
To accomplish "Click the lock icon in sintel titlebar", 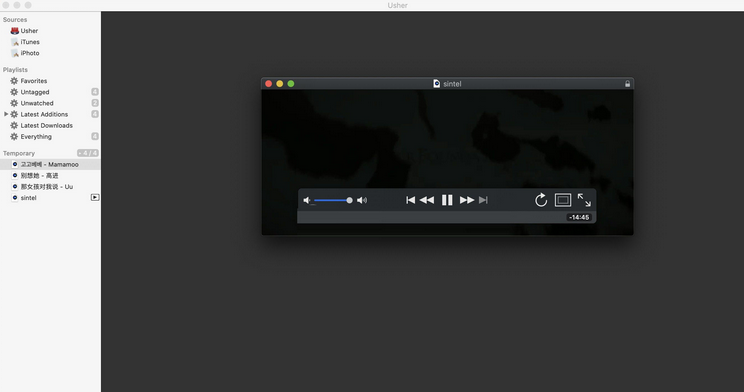I will [x=627, y=84].
